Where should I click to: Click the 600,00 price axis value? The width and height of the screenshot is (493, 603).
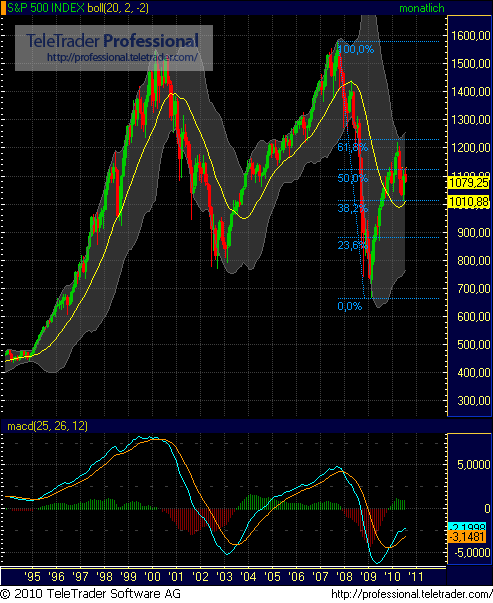pos(474,317)
